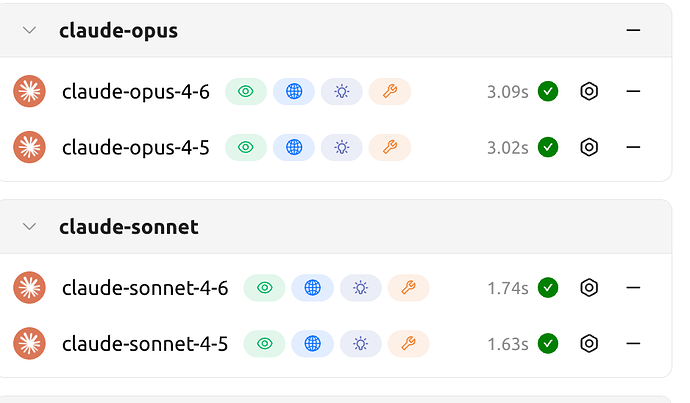Collapse the claude-sonnet group chevron
Viewport: 690px width, 403px height.
[29, 227]
